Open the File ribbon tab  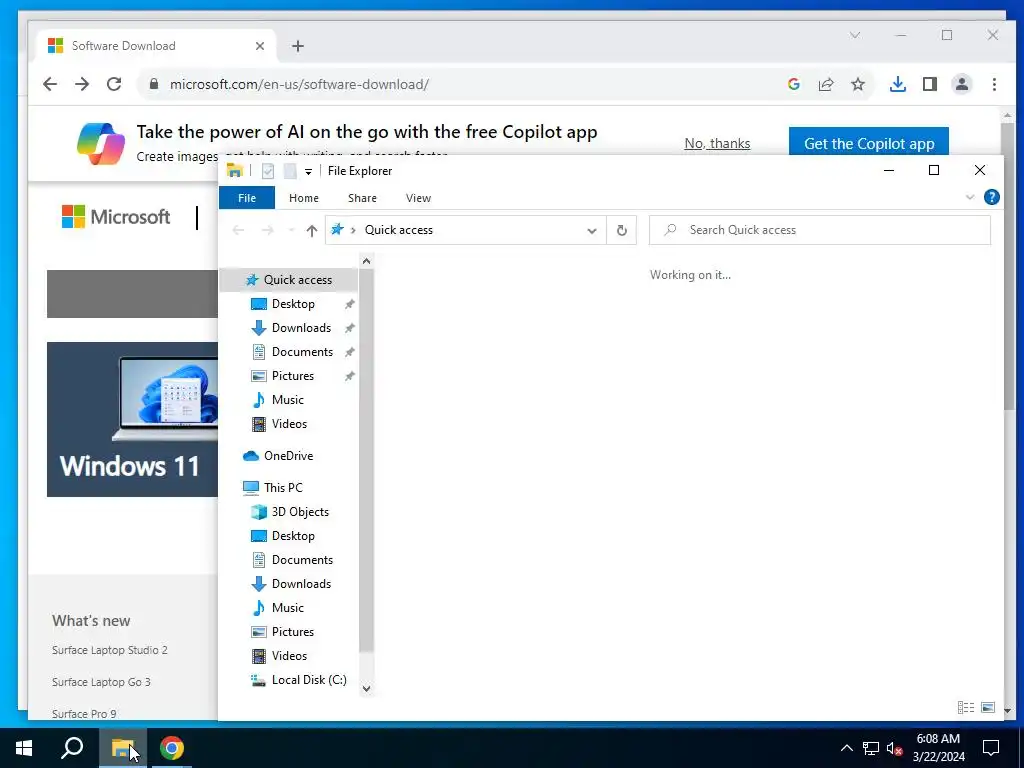coord(247,198)
